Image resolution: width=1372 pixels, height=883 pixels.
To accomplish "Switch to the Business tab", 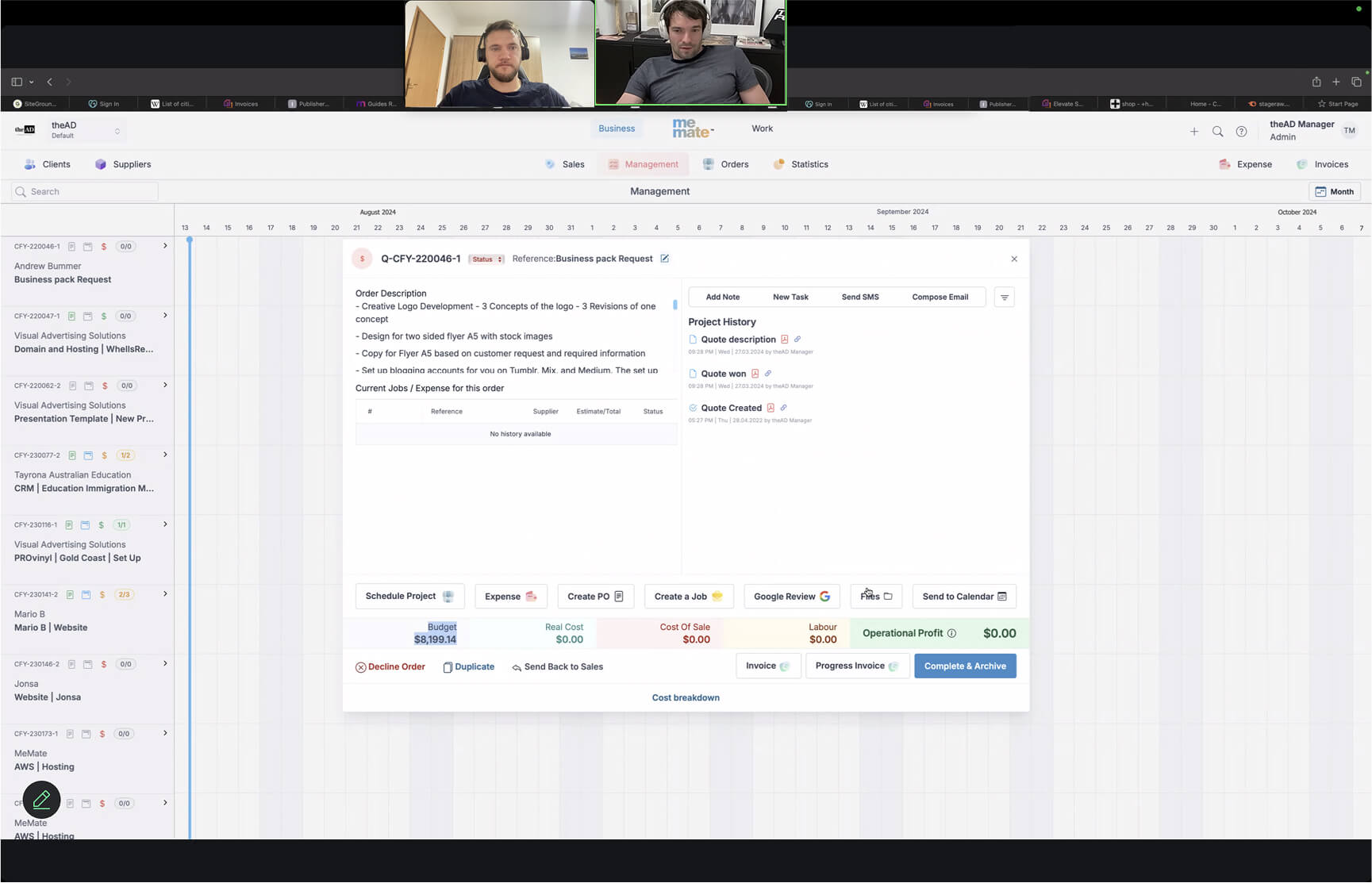I will tap(617, 129).
